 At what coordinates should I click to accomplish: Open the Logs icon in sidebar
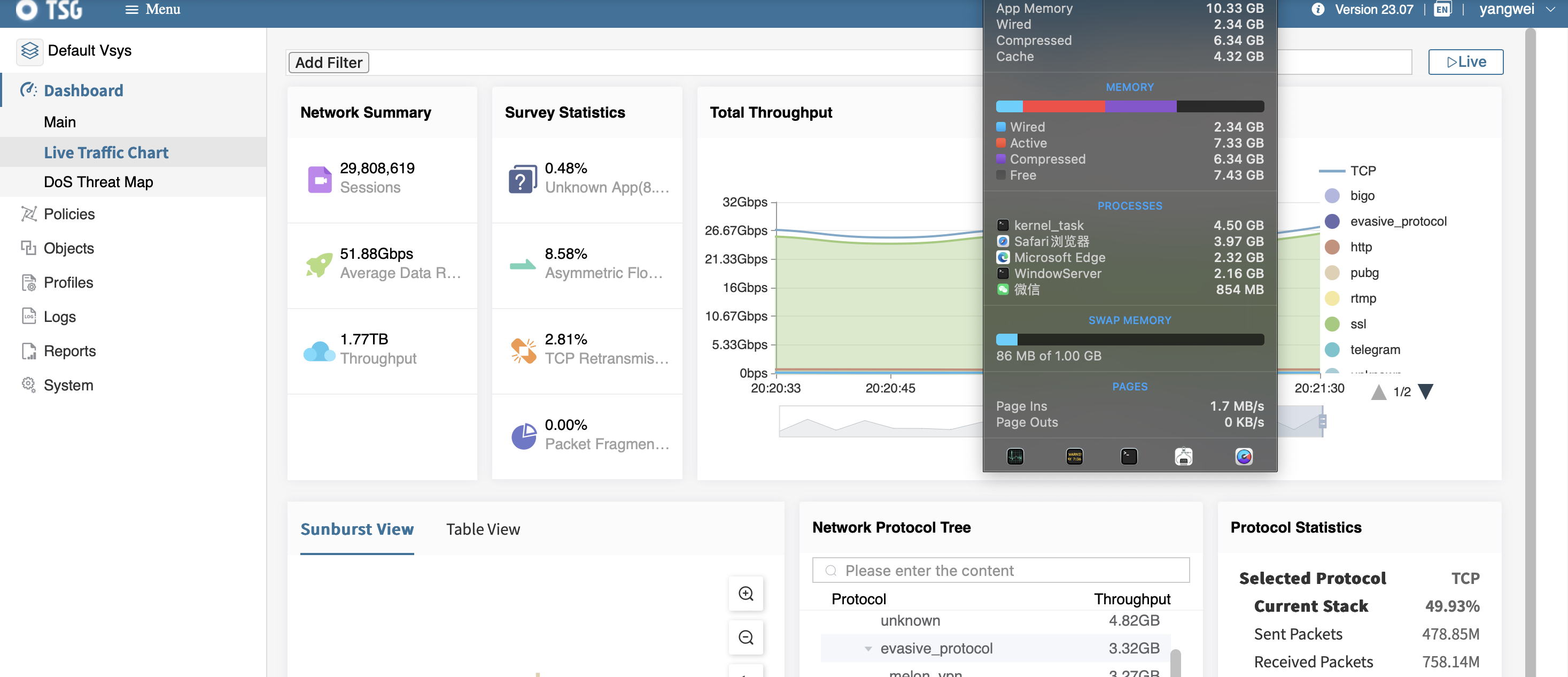29,317
